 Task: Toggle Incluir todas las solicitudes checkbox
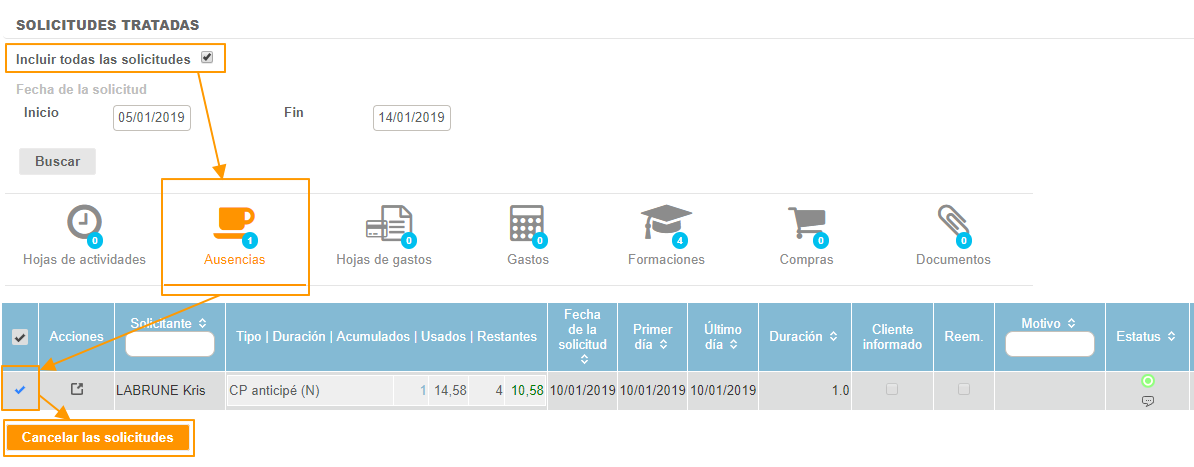point(207,58)
